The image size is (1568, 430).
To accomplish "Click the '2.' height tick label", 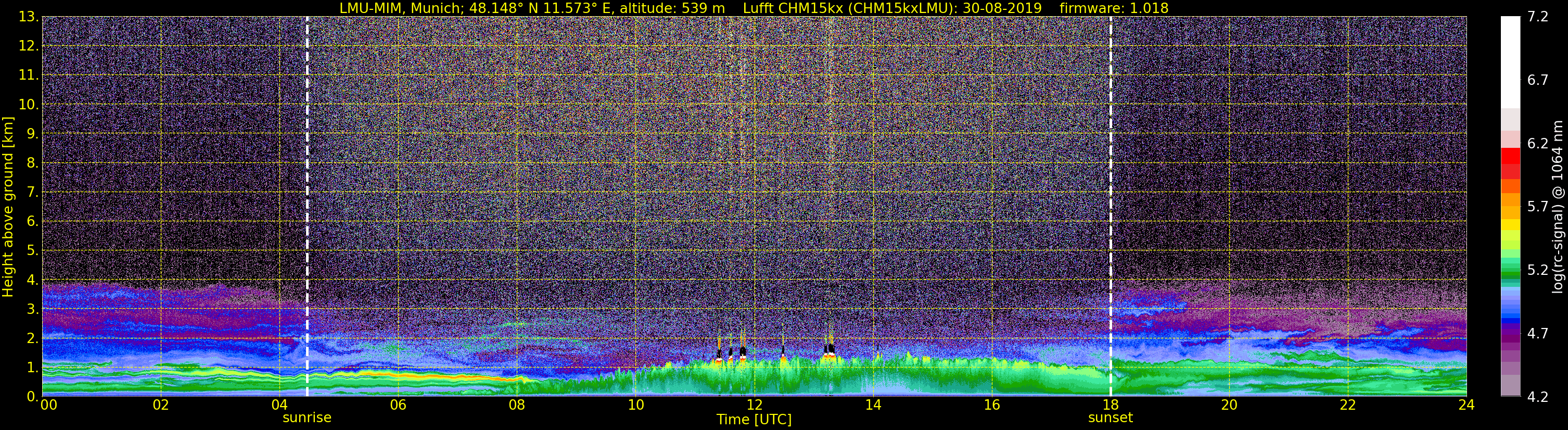I will click(x=33, y=338).
